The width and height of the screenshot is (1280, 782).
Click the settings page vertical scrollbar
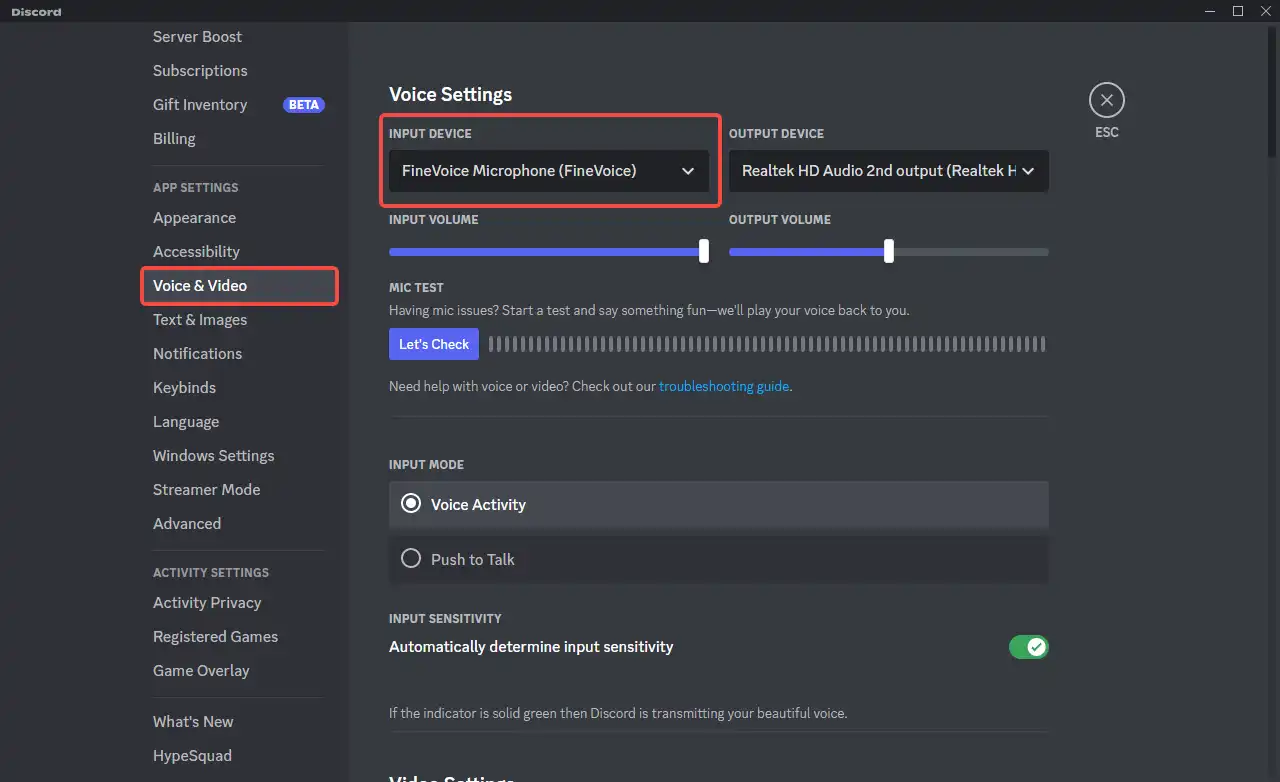click(x=1273, y=90)
